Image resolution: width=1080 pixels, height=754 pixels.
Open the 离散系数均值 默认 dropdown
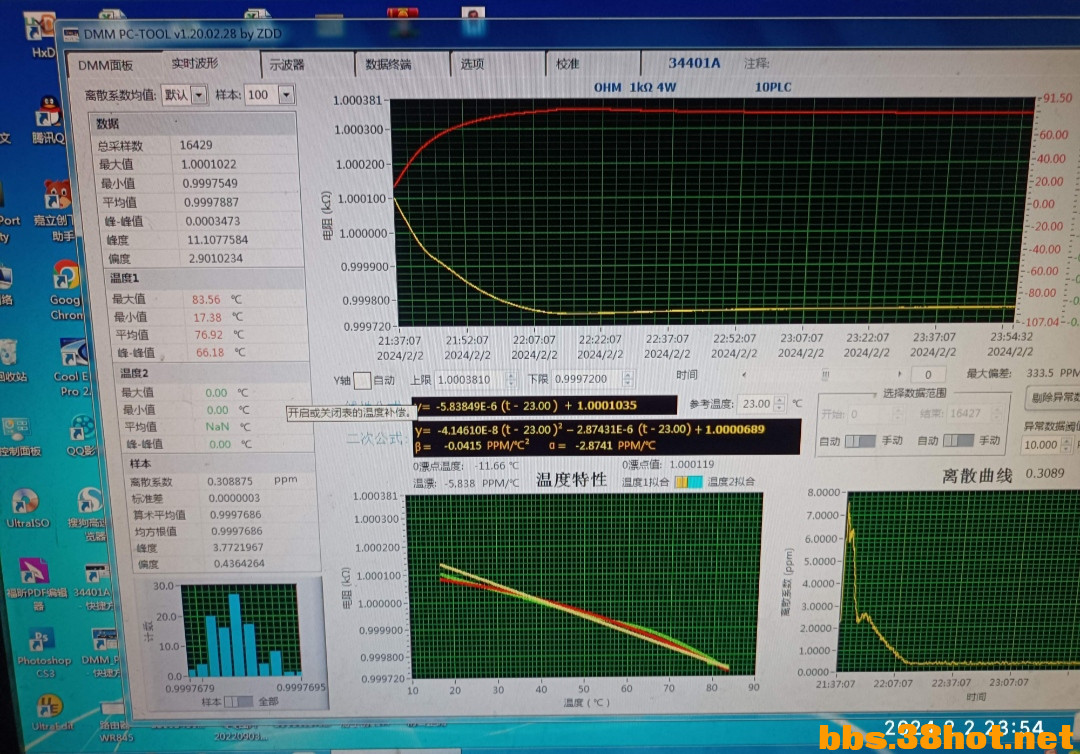(x=199, y=94)
